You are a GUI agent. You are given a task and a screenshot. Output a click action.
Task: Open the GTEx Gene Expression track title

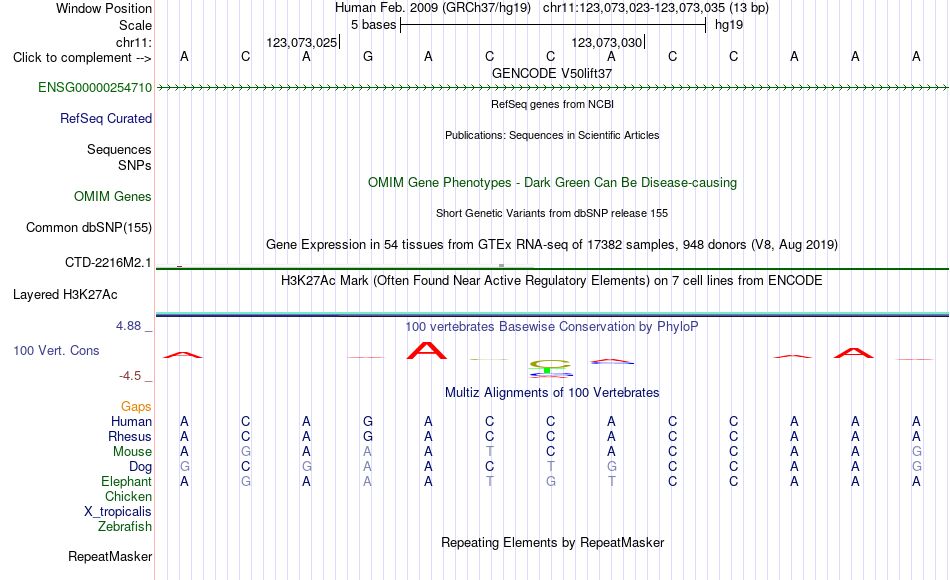(552, 245)
